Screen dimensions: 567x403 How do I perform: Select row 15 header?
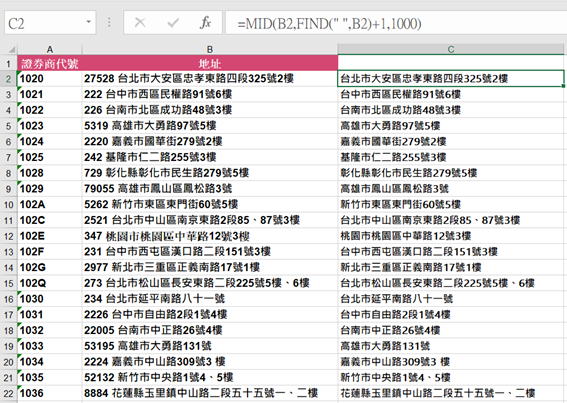8,283
